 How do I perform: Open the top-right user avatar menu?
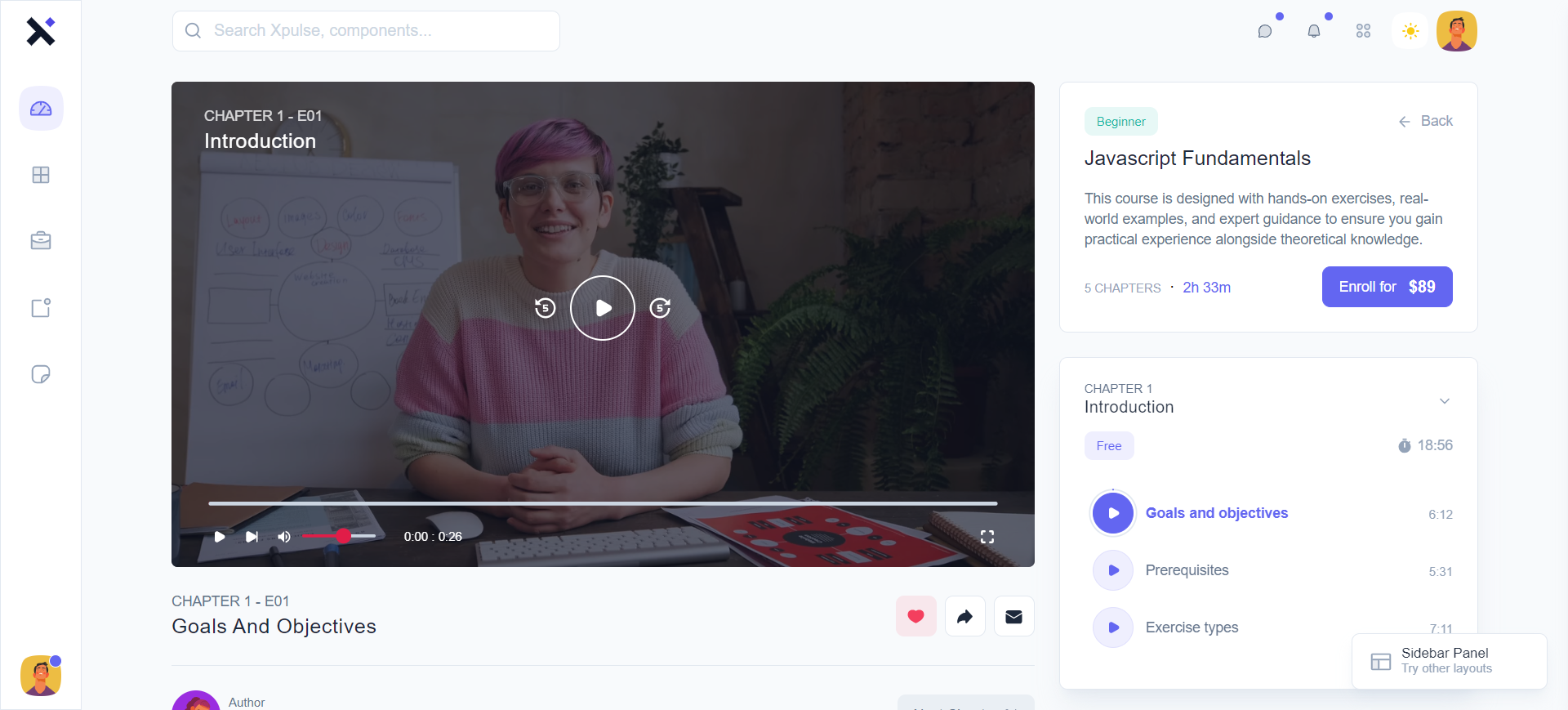coord(1456,31)
